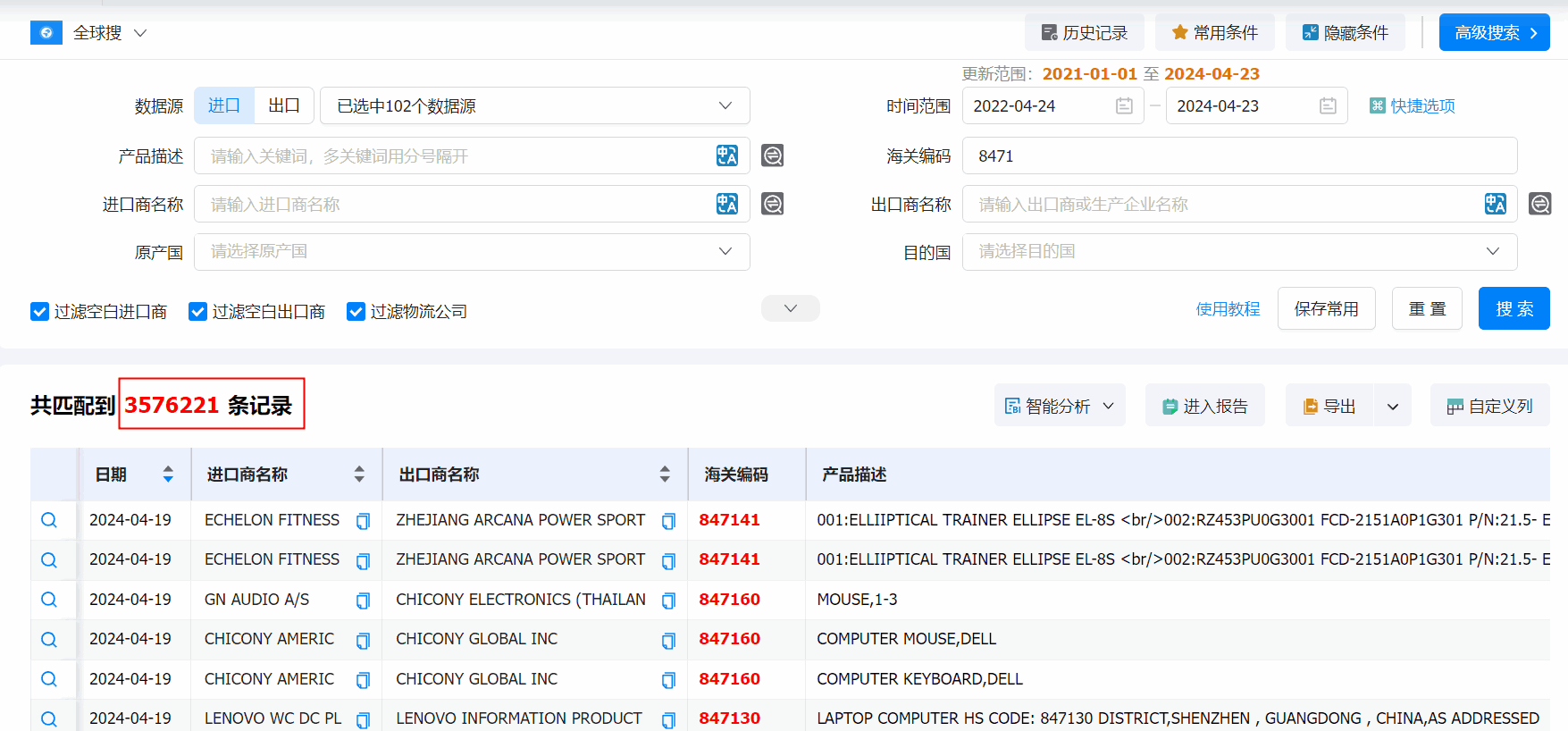Click translate icon in product description field
The height and width of the screenshot is (731, 1568).
(x=726, y=155)
